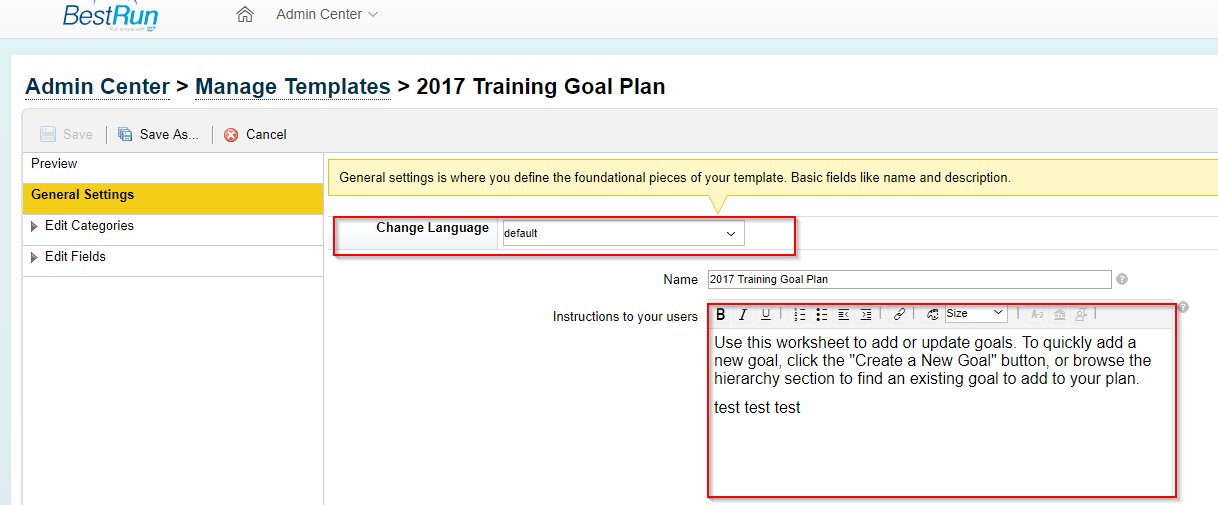
Task: Apply underline formatting in the editor toolbar
Action: click(x=766, y=314)
